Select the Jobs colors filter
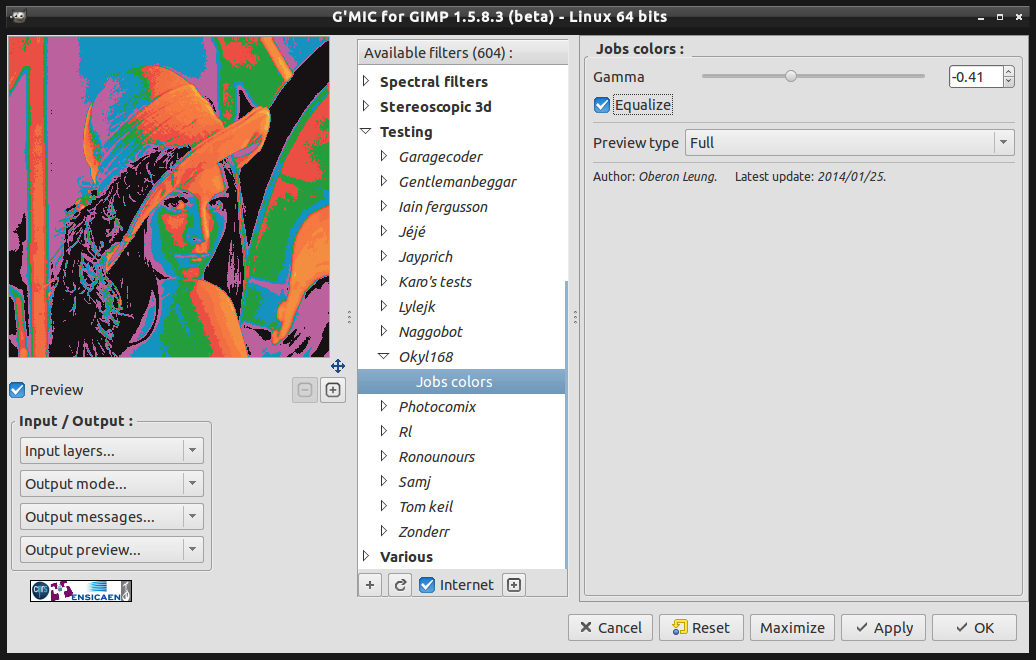The image size is (1036, 660). [461, 382]
